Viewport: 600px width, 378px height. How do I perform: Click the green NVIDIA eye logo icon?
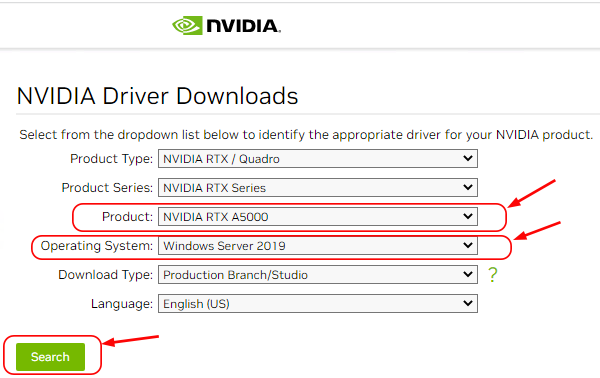(187, 26)
